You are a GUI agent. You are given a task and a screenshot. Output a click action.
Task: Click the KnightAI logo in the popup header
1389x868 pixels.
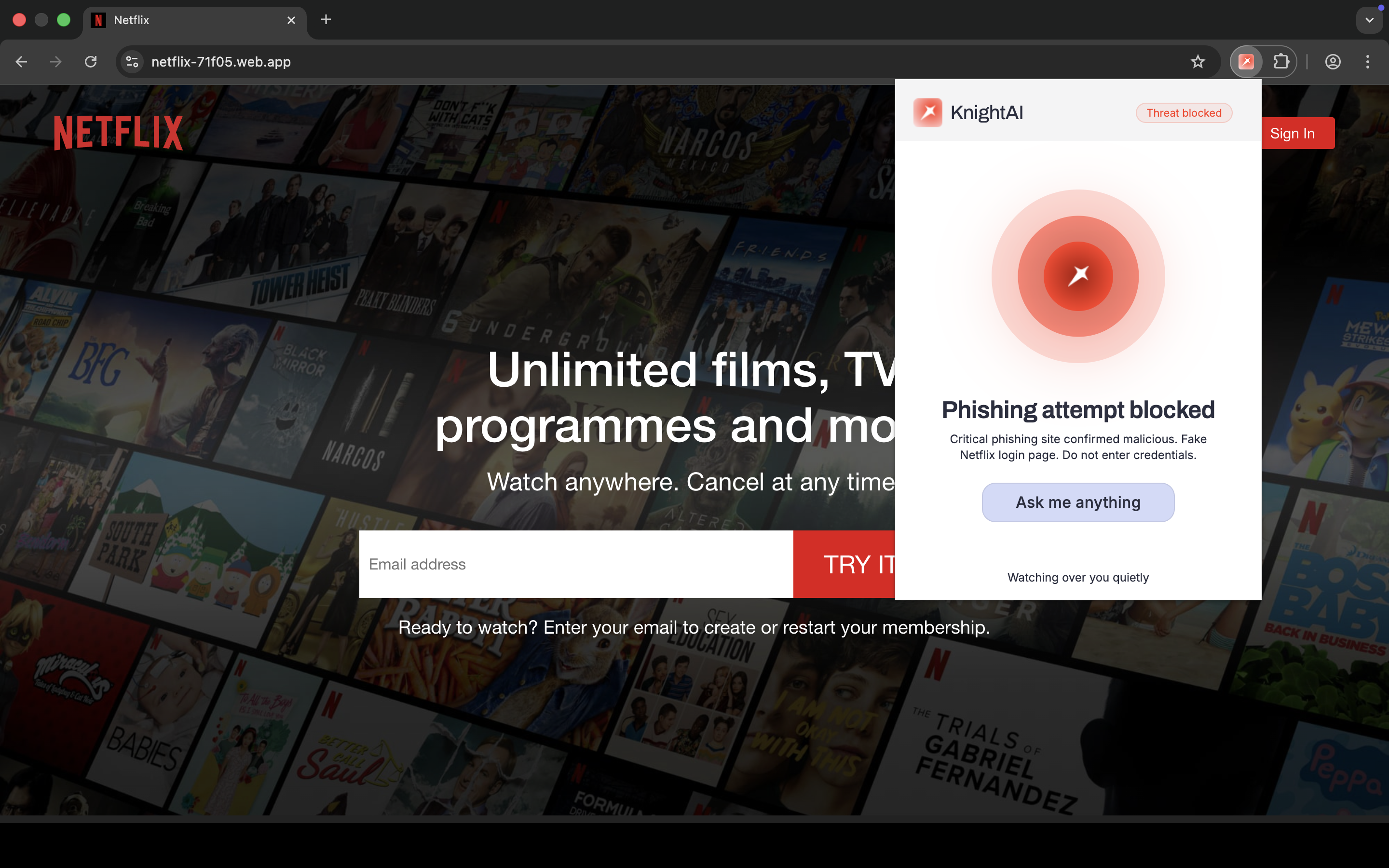[x=927, y=112]
